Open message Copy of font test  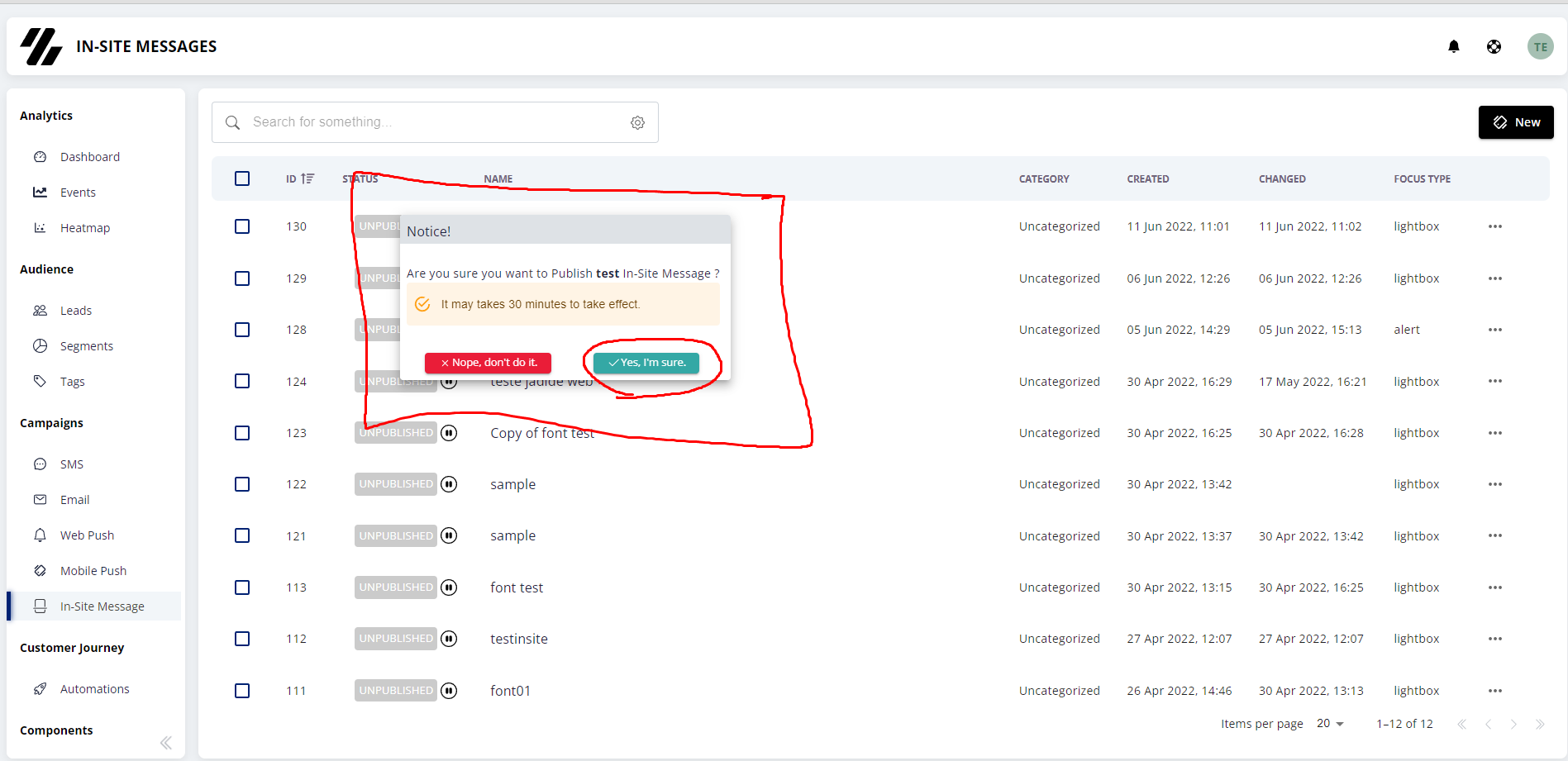(x=542, y=433)
